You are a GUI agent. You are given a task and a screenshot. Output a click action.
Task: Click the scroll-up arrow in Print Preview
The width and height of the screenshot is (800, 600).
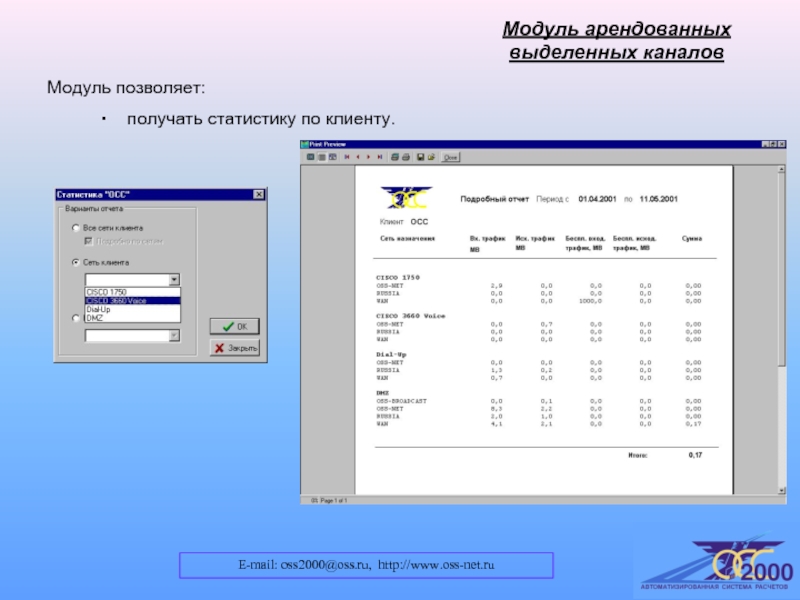tap(781, 169)
